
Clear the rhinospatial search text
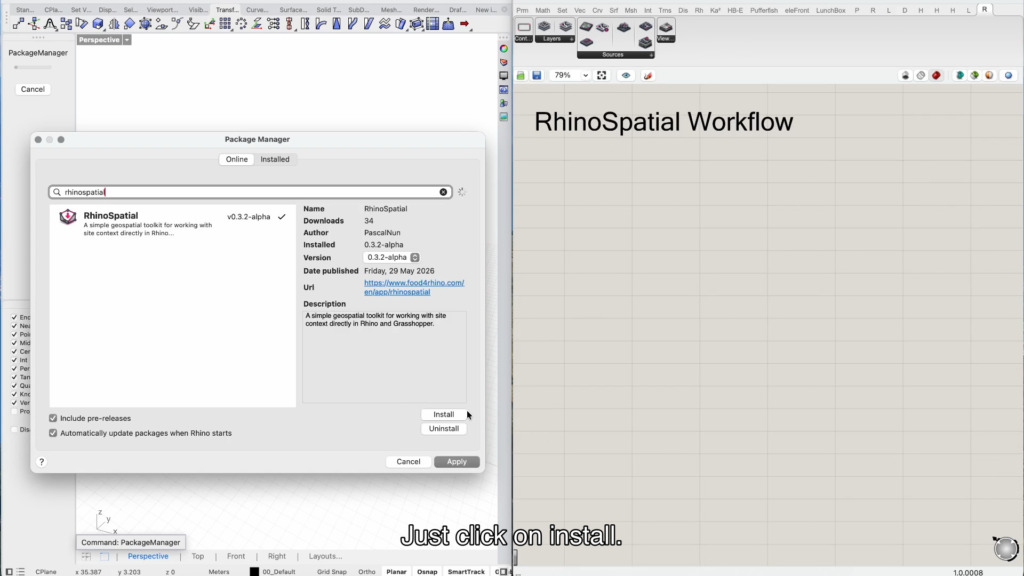click(443, 192)
